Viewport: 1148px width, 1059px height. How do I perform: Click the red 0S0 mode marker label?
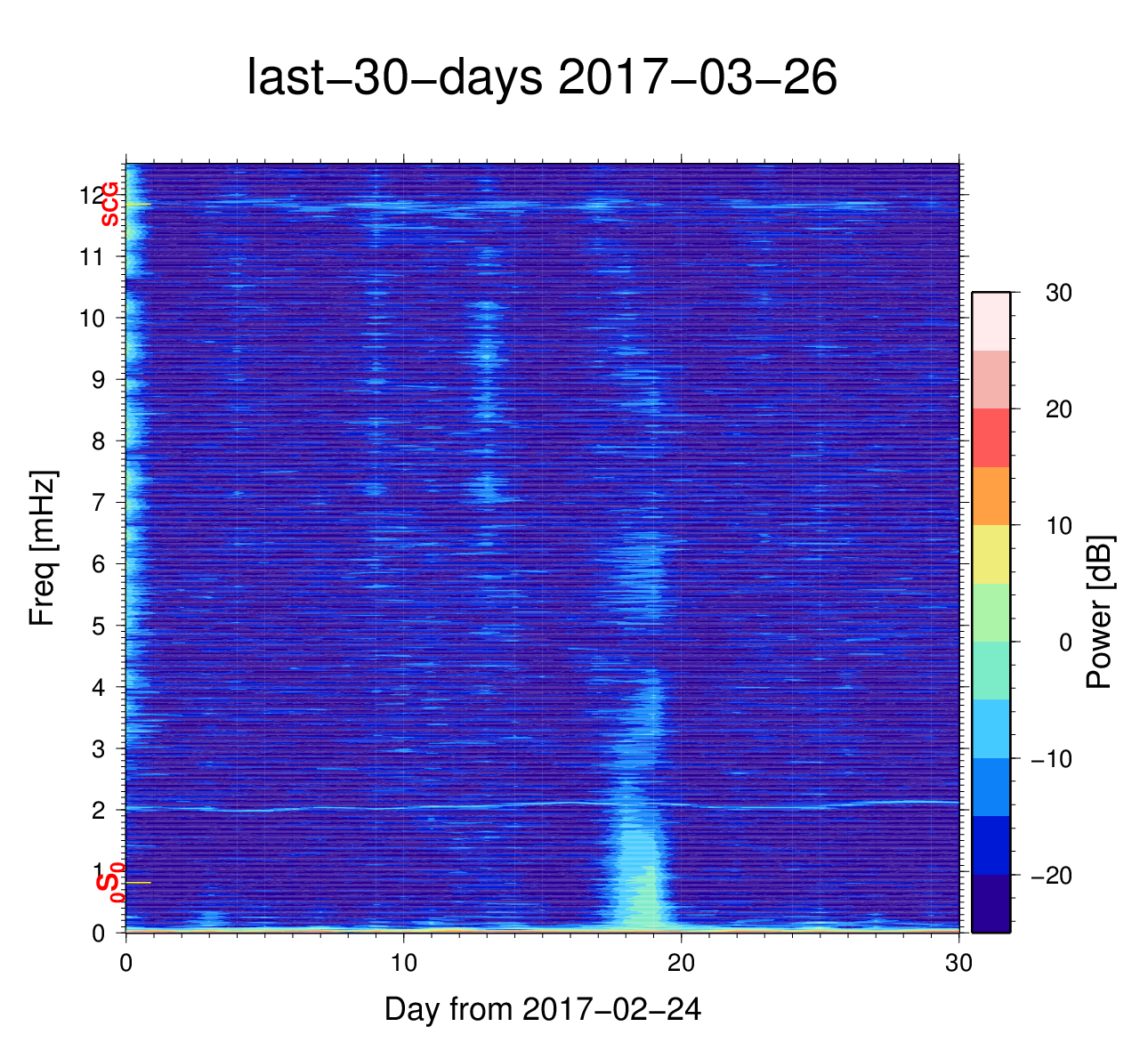tap(109, 882)
